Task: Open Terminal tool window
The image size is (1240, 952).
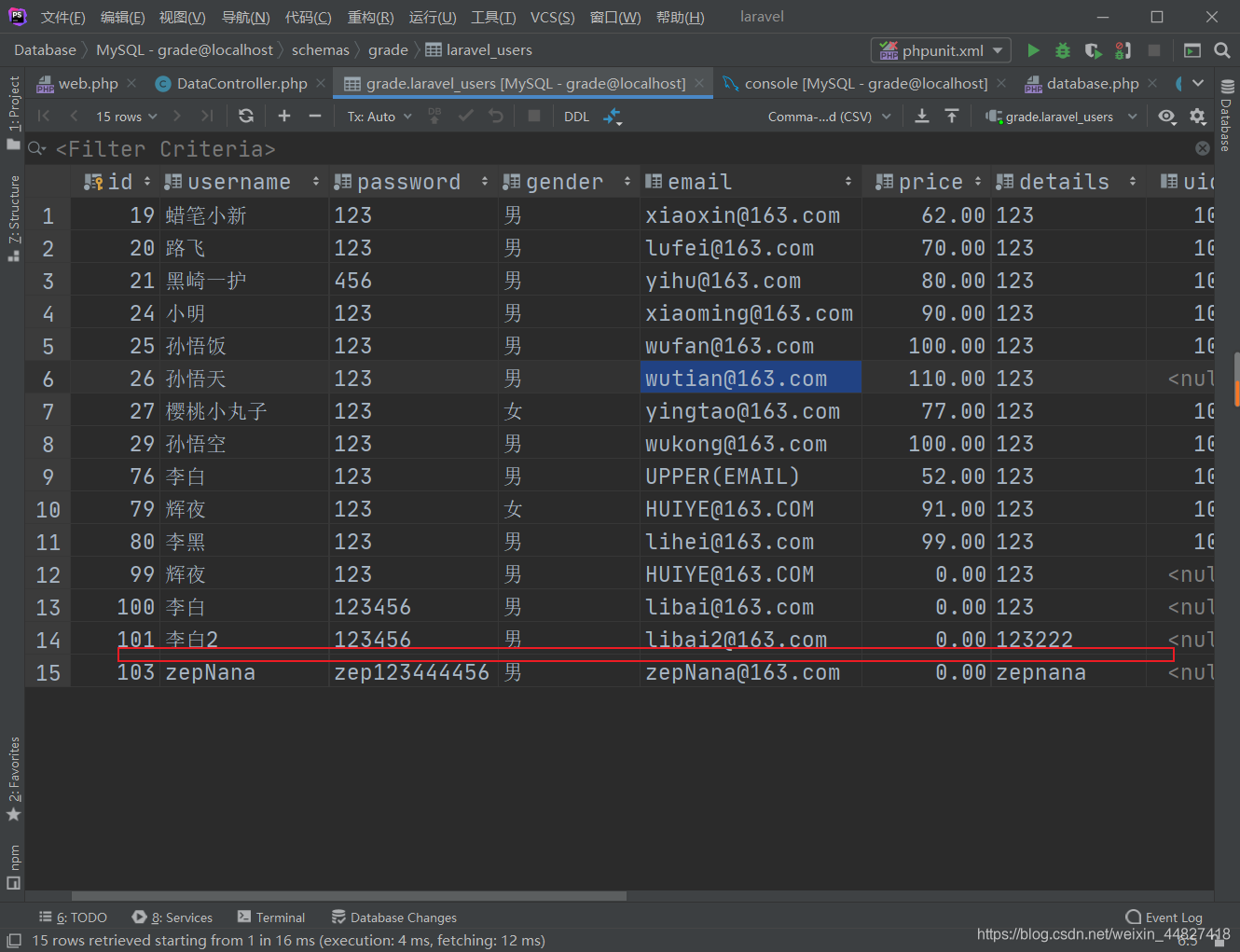Action: click(x=271, y=918)
